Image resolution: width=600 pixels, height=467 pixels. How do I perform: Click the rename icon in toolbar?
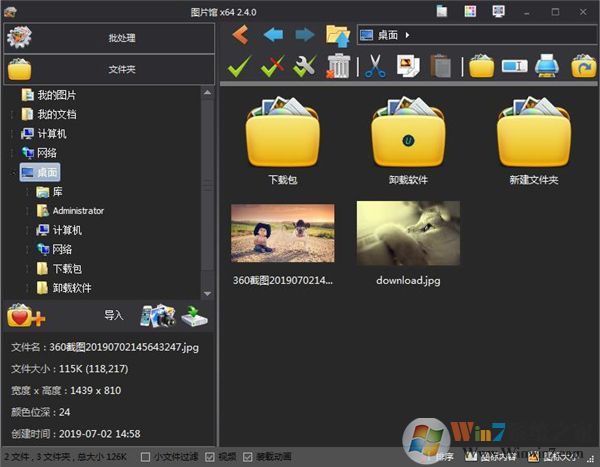click(514, 67)
